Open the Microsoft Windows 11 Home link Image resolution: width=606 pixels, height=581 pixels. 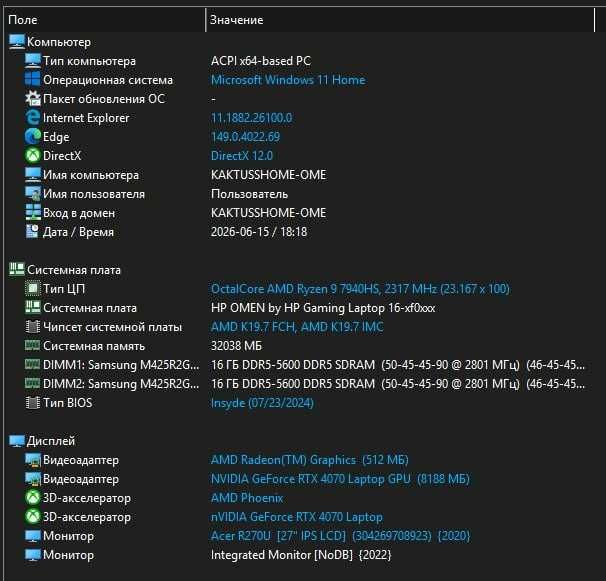[288, 80]
